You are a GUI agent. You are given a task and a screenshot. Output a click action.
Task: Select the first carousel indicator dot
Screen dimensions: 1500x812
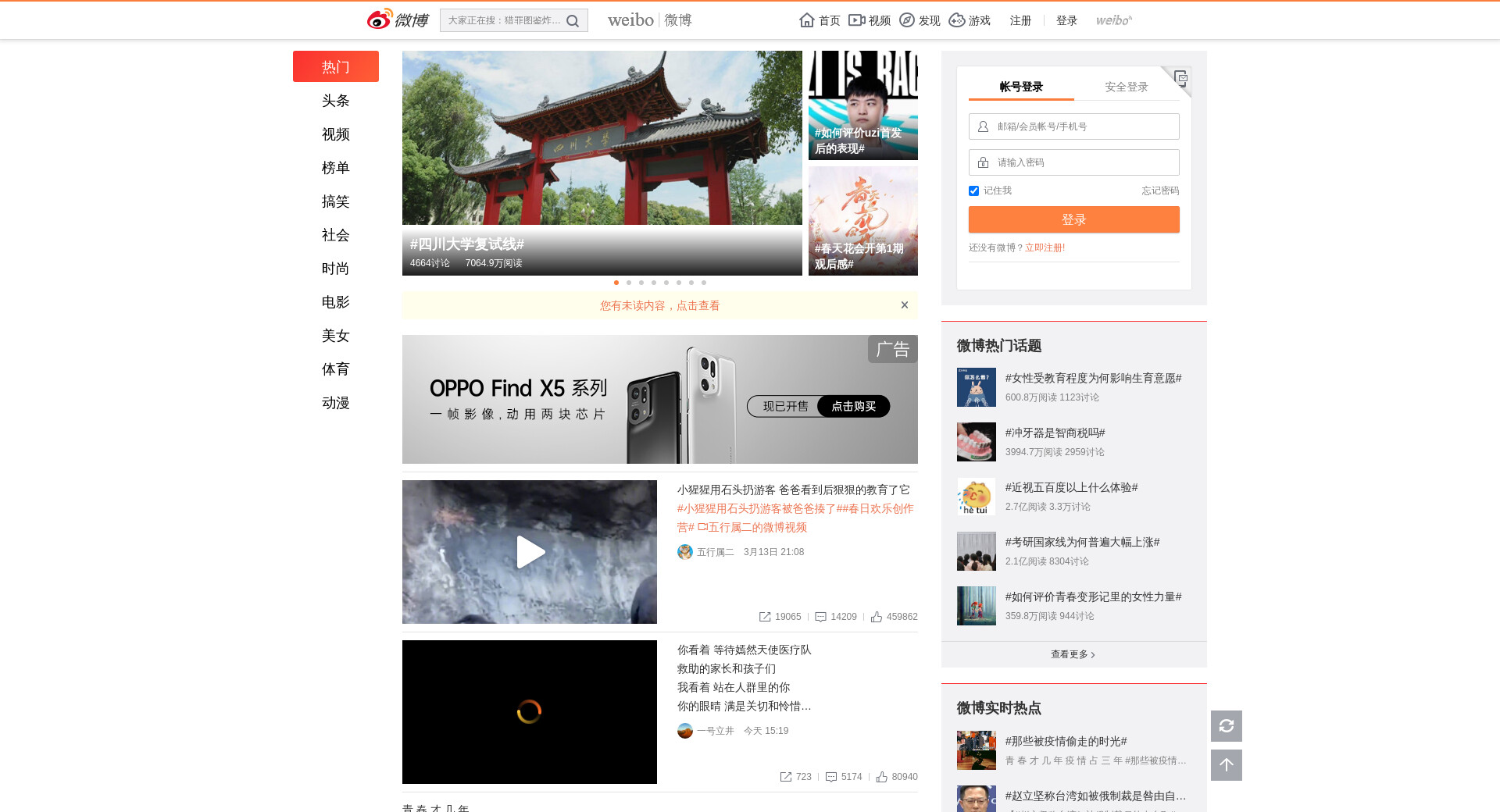click(616, 283)
